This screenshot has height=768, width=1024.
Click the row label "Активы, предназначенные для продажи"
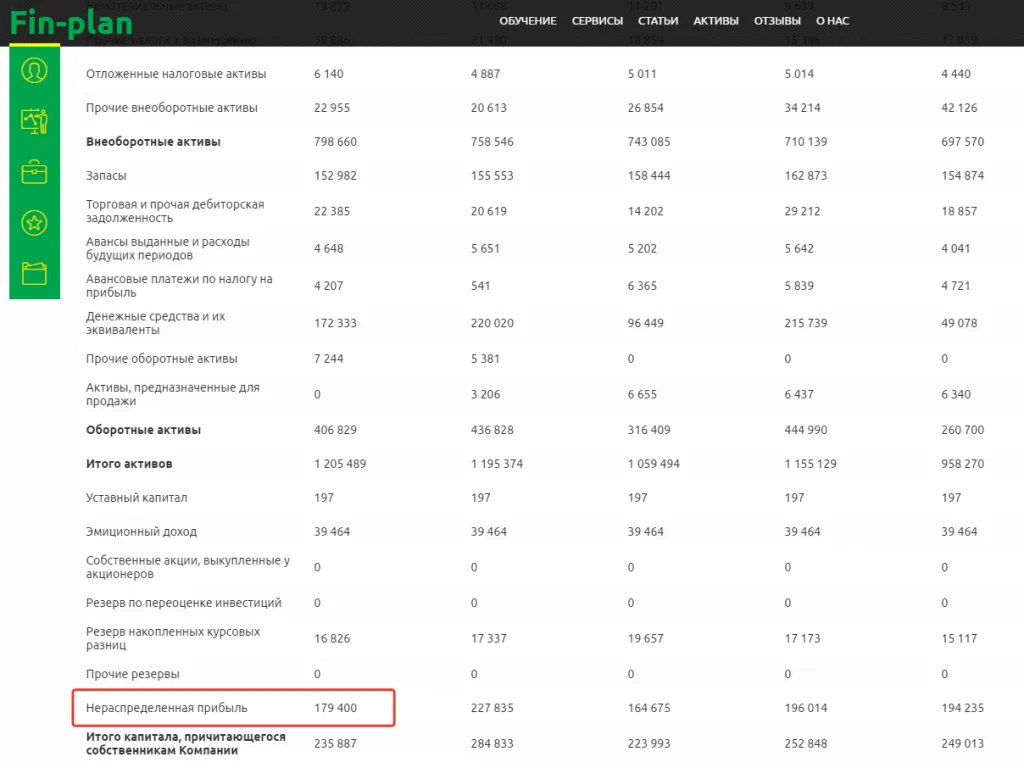[x=172, y=394]
